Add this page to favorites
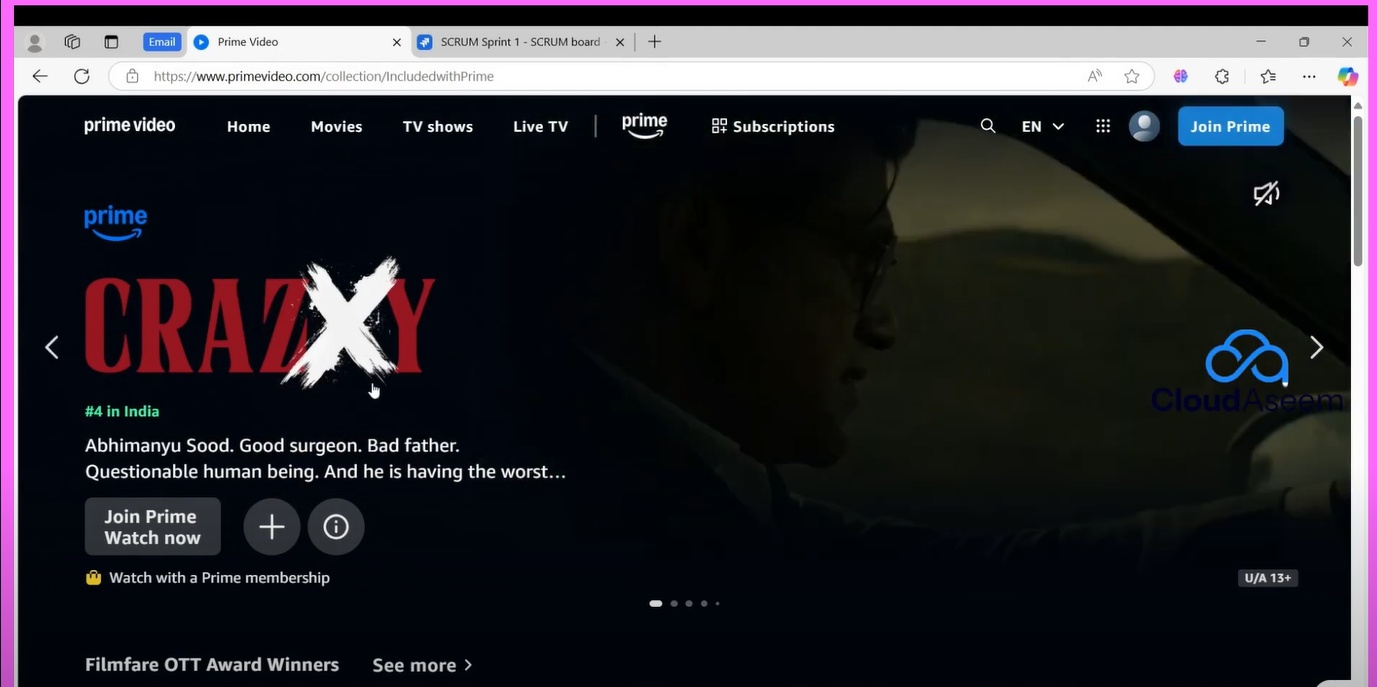The height and width of the screenshot is (687, 1377). coord(1132,76)
